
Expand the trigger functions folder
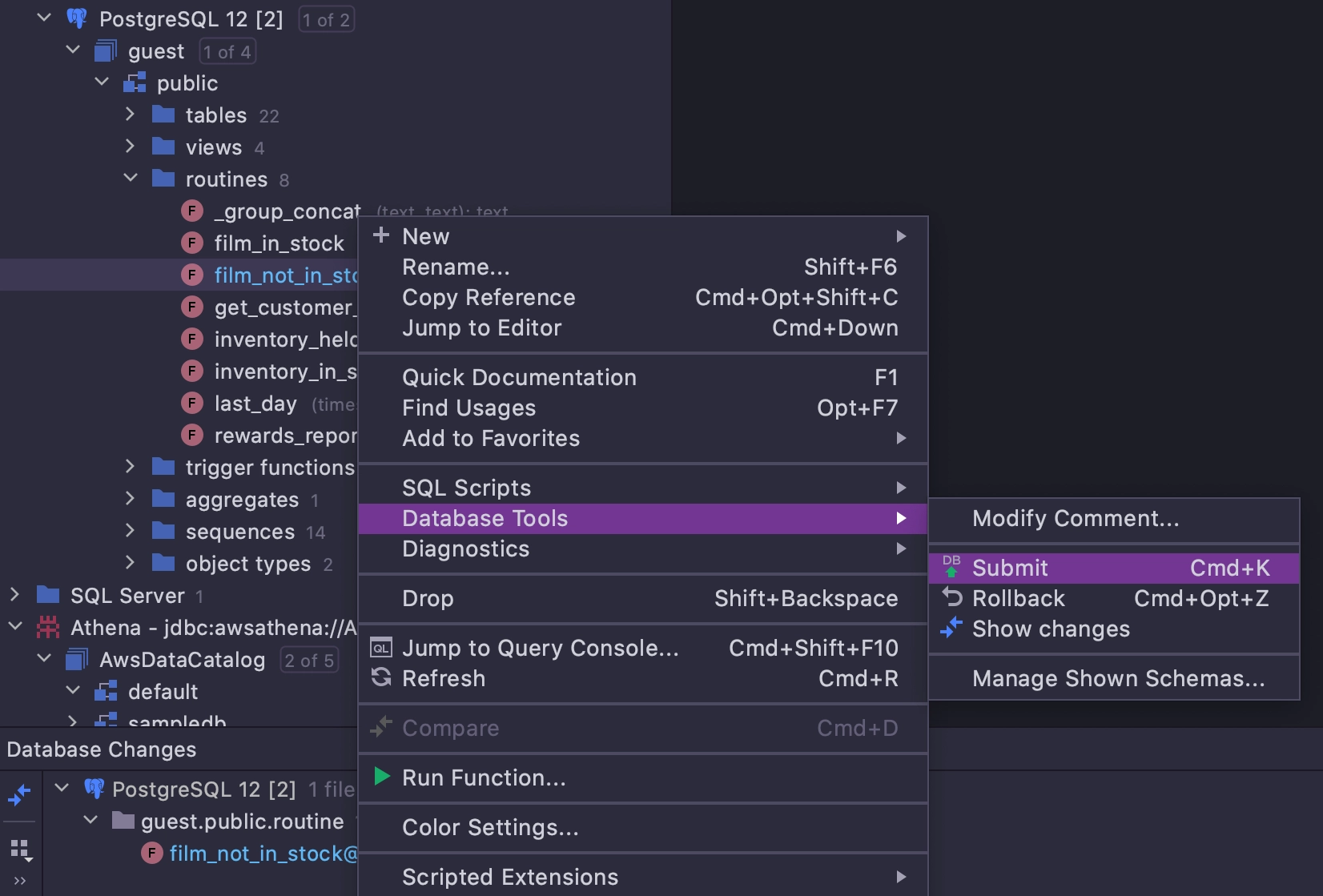tap(131, 467)
